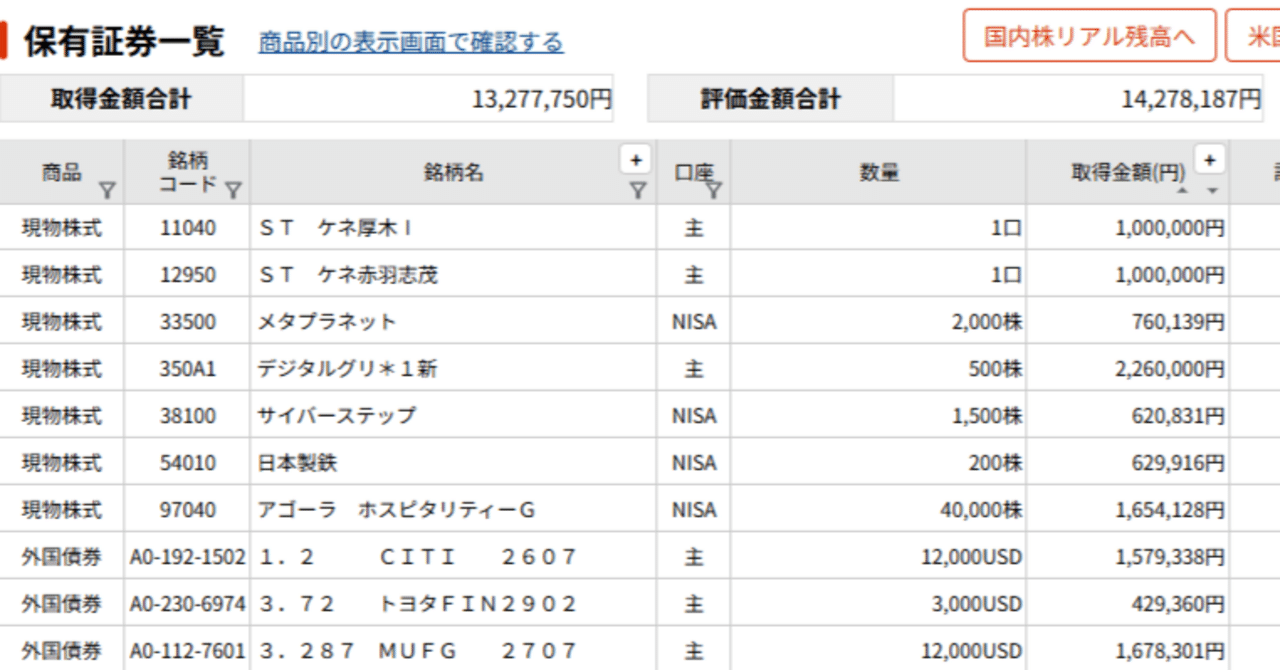The height and width of the screenshot is (670, 1280).
Task: Expand the 取得金額(円) column via its plus icon
Action: tap(1210, 158)
